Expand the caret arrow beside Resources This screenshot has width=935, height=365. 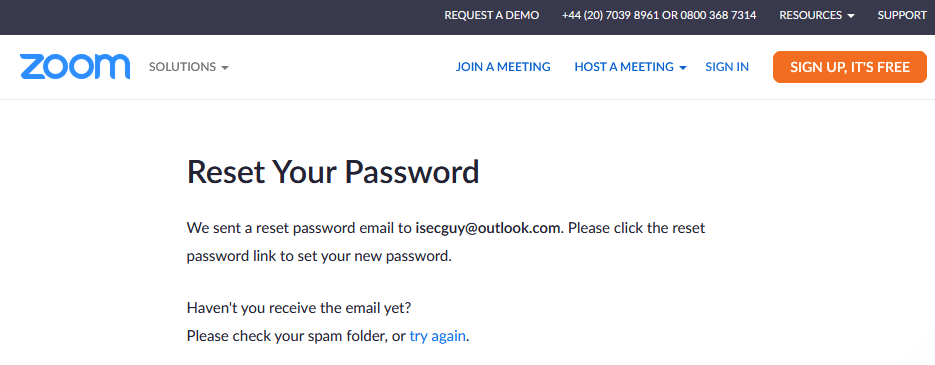pos(850,16)
